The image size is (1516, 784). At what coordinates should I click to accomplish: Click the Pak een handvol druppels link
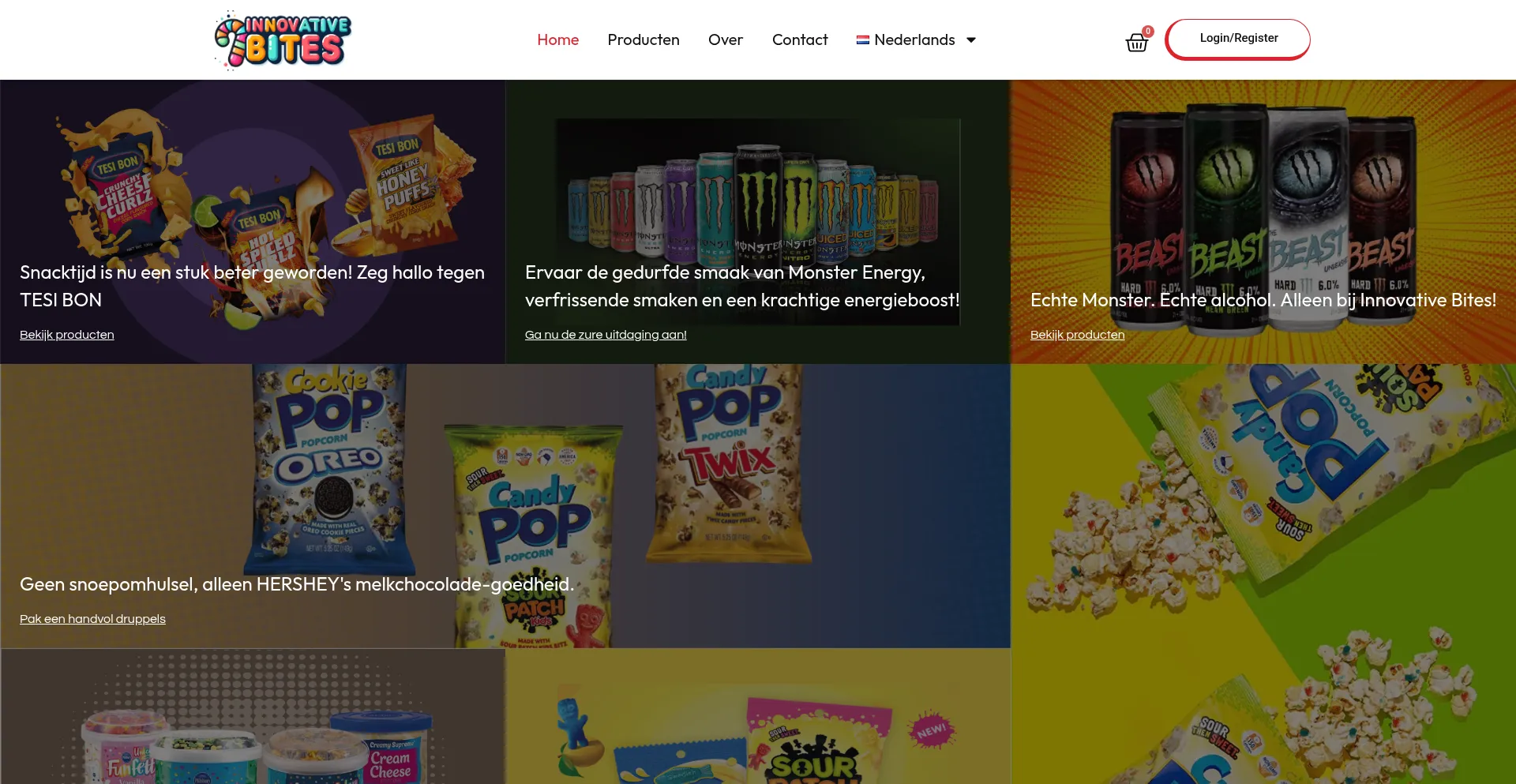[92, 619]
